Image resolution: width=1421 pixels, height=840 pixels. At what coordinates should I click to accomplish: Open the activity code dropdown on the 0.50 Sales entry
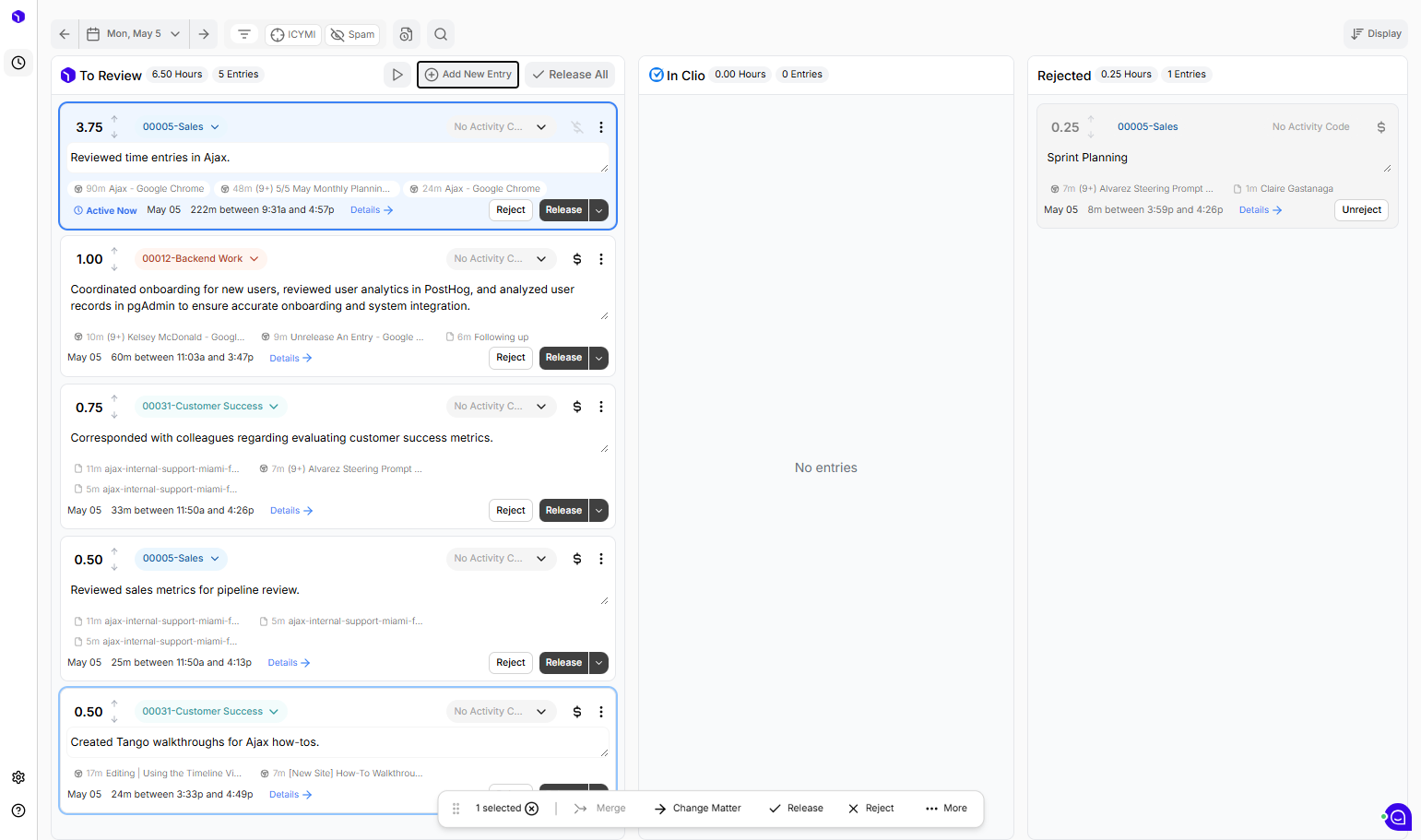[501, 559]
